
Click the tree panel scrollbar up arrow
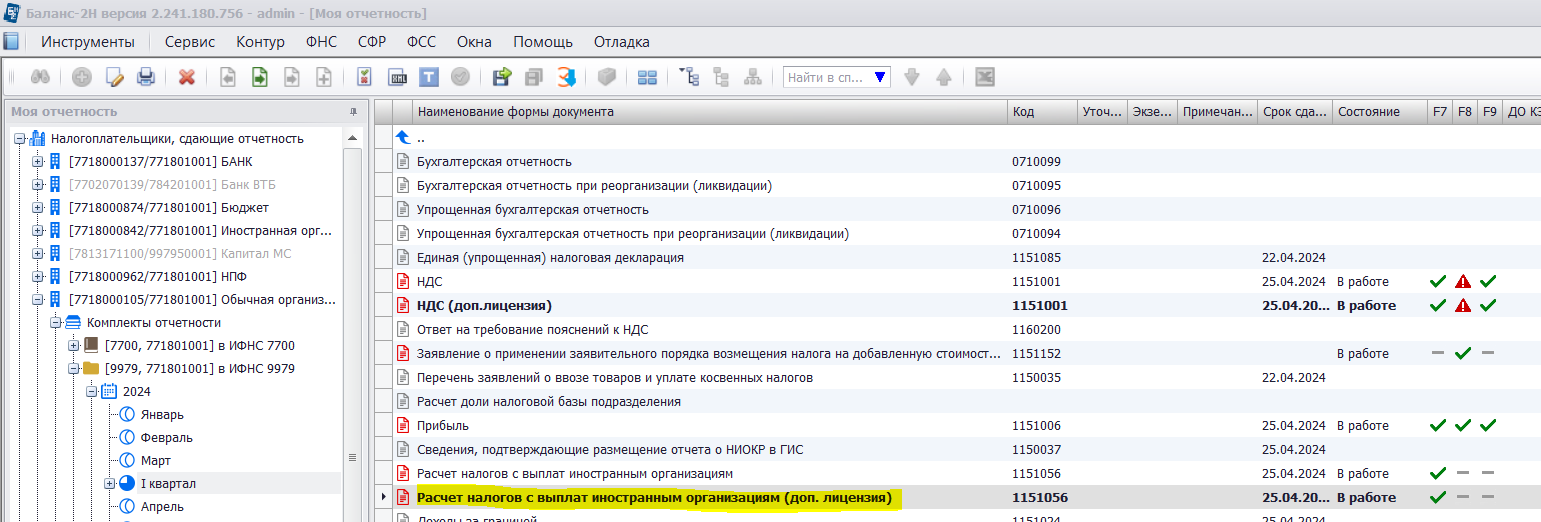tap(351, 137)
